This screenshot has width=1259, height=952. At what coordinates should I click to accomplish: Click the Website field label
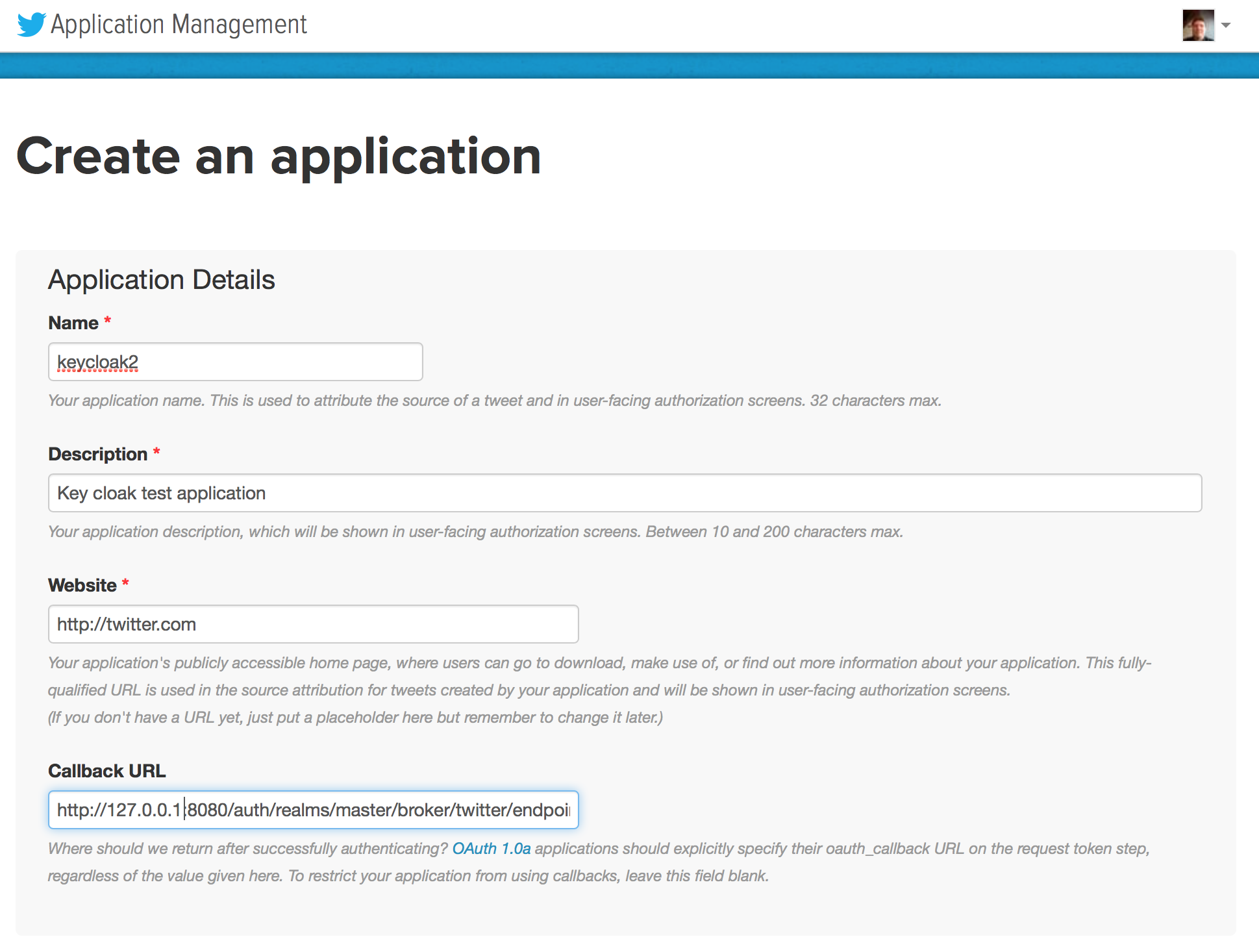(82, 585)
